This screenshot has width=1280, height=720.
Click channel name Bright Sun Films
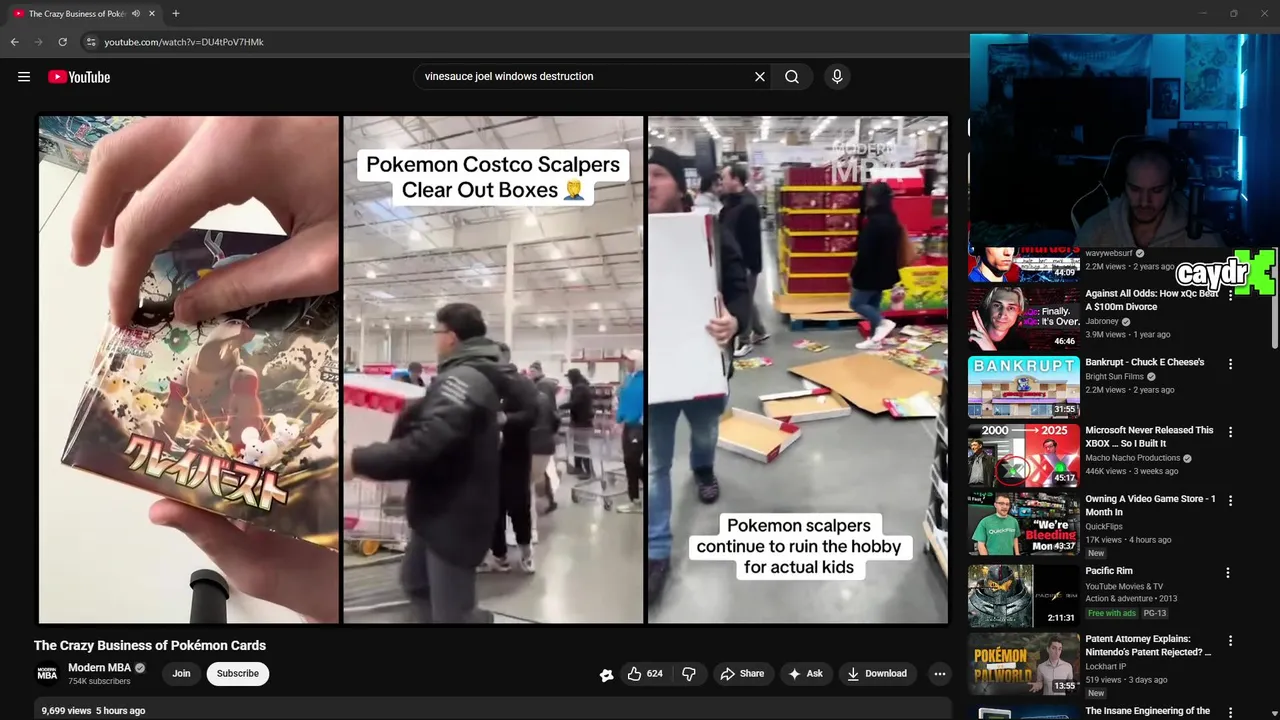(x=1114, y=377)
